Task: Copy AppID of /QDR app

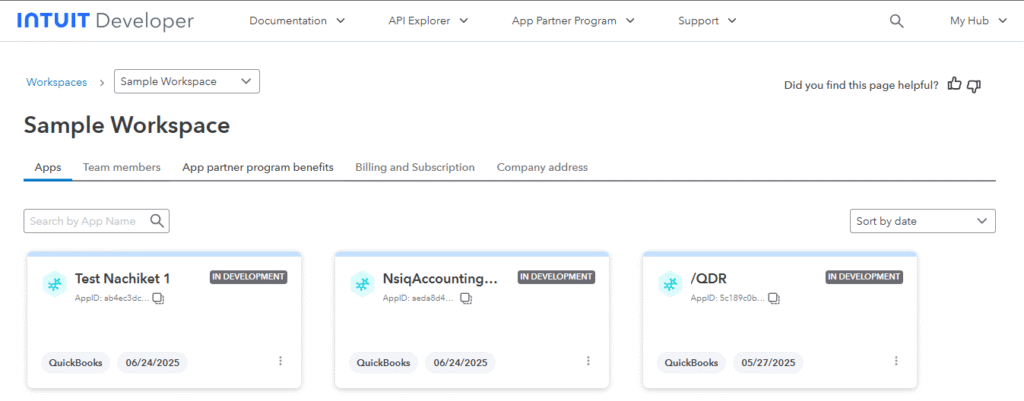Action: click(x=774, y=298)
